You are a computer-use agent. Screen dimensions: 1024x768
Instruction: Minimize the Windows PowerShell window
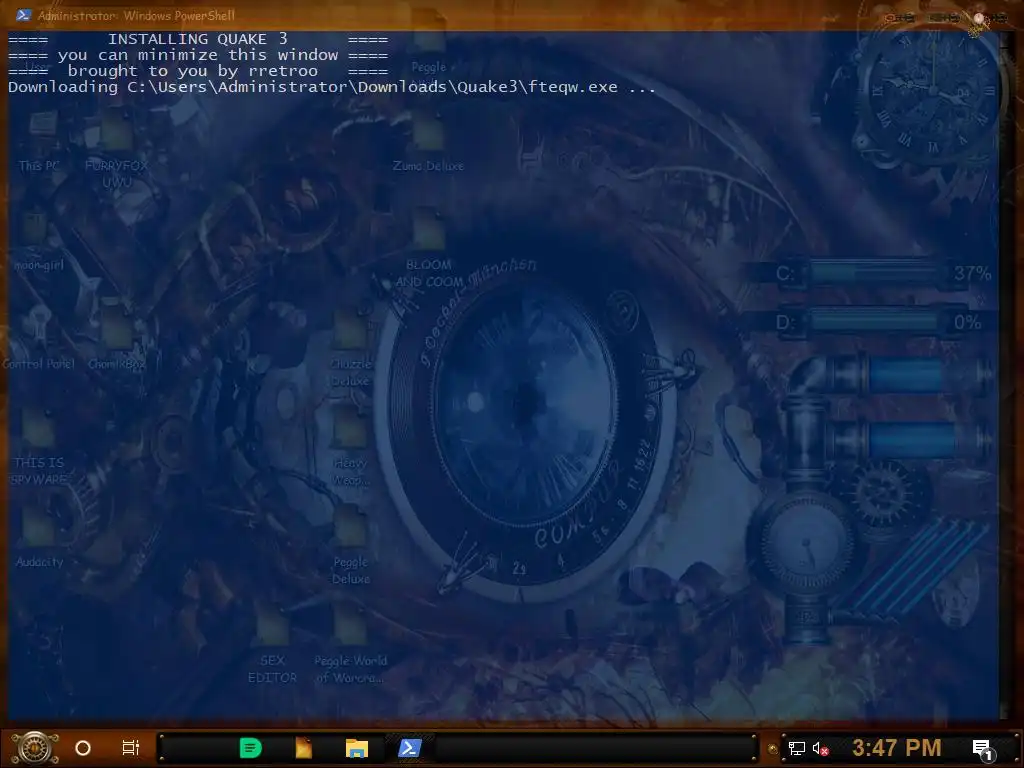(x=900, y=18)
